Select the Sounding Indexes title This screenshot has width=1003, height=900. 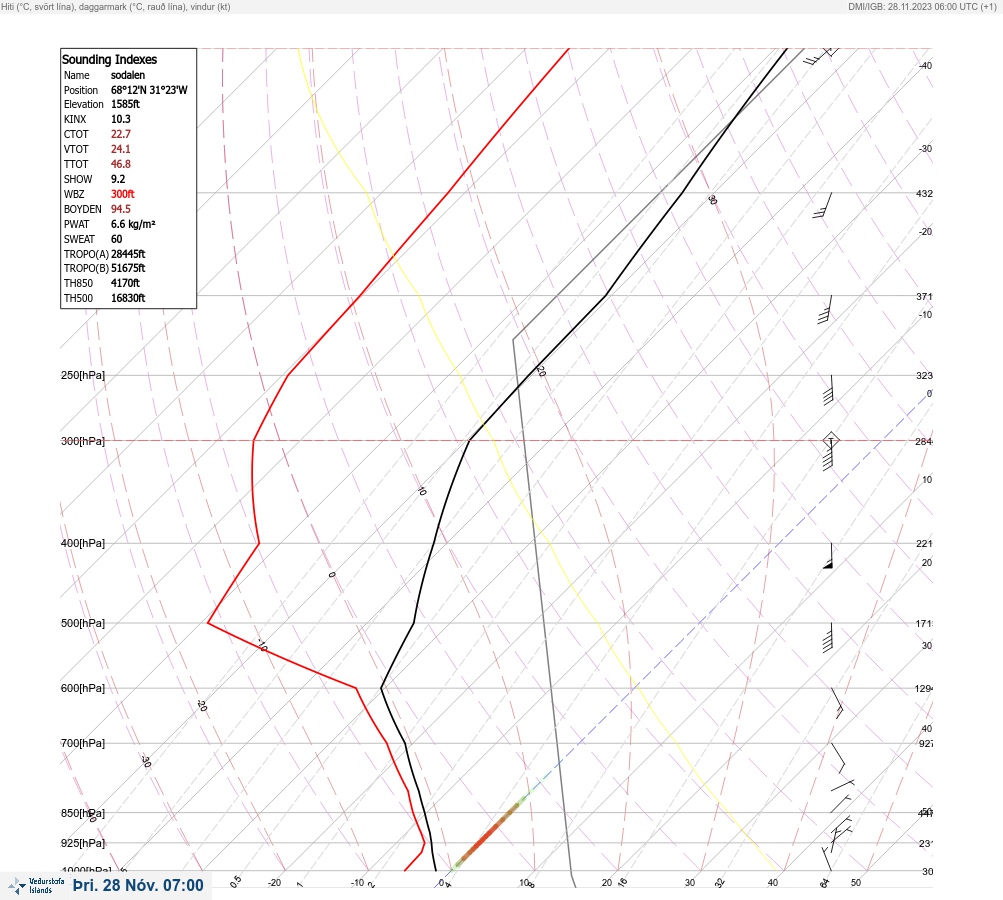pyautogui.click(x=109, y=59)
